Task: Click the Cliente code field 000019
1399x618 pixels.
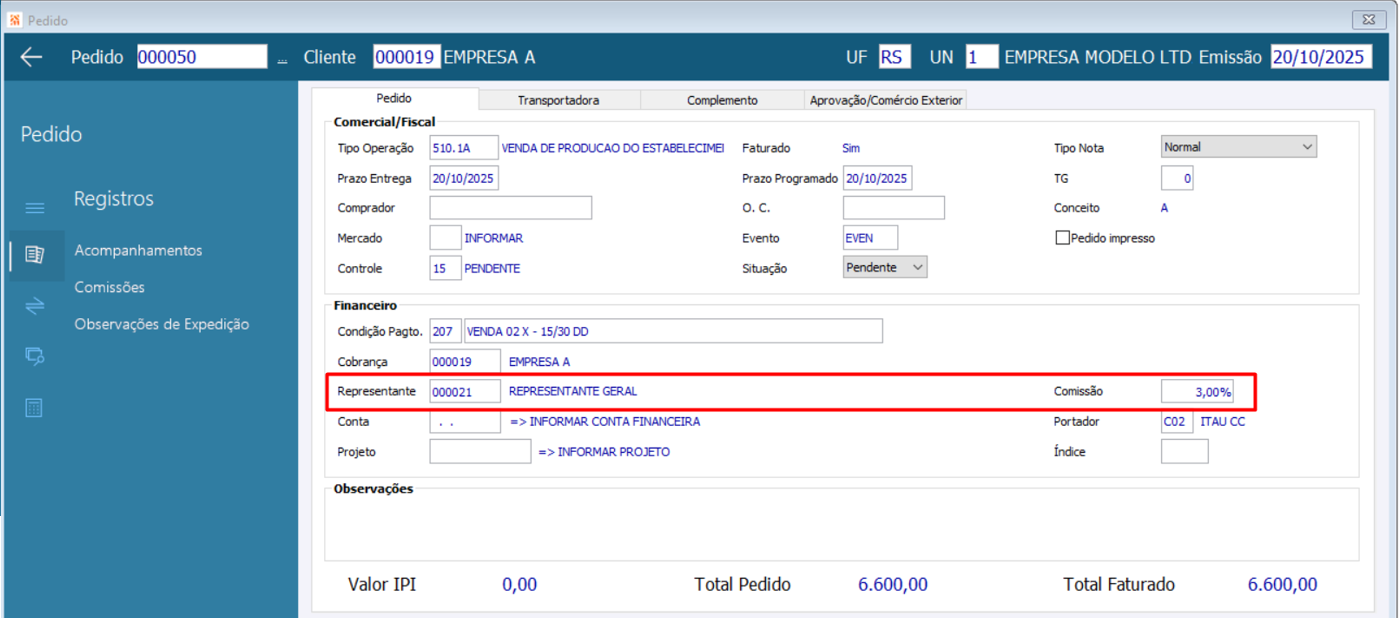Action: point(406,57)
